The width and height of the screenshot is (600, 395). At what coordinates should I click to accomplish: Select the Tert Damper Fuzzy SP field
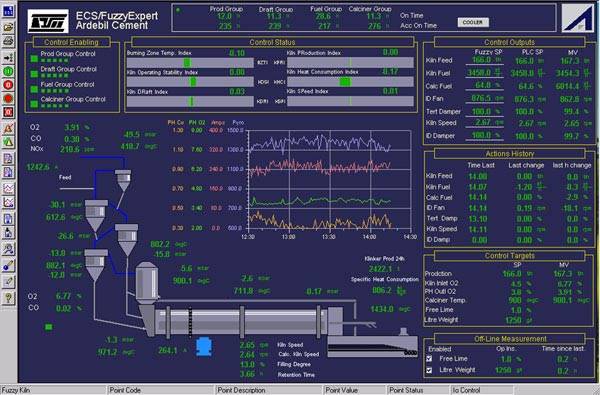(484, 111)
